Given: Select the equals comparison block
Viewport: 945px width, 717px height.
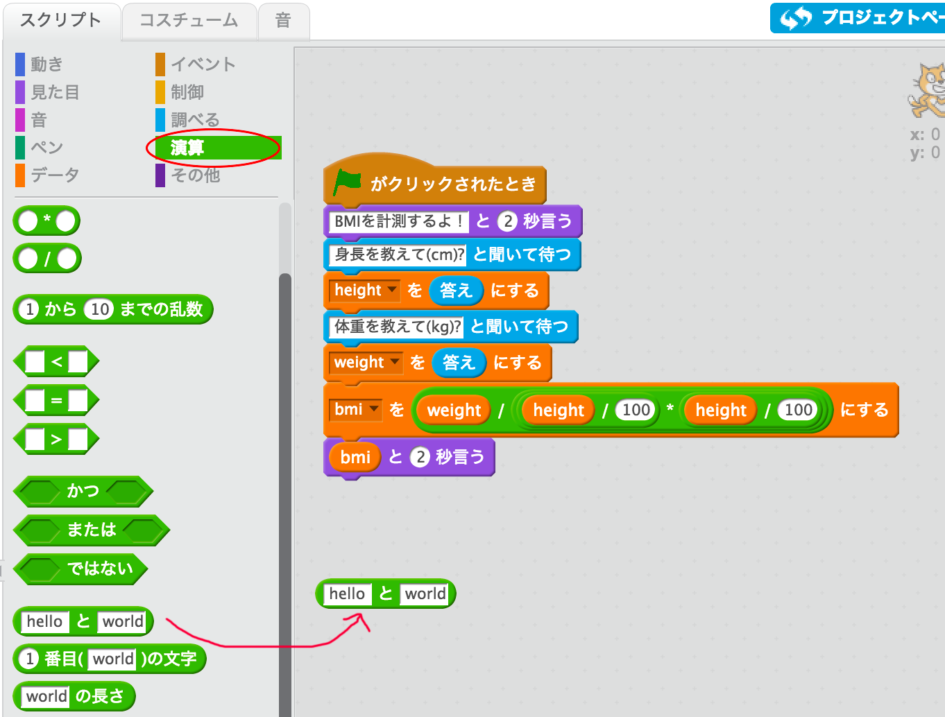Looking at the screenshot, I should pyautogui.click(x=56, y=400).
